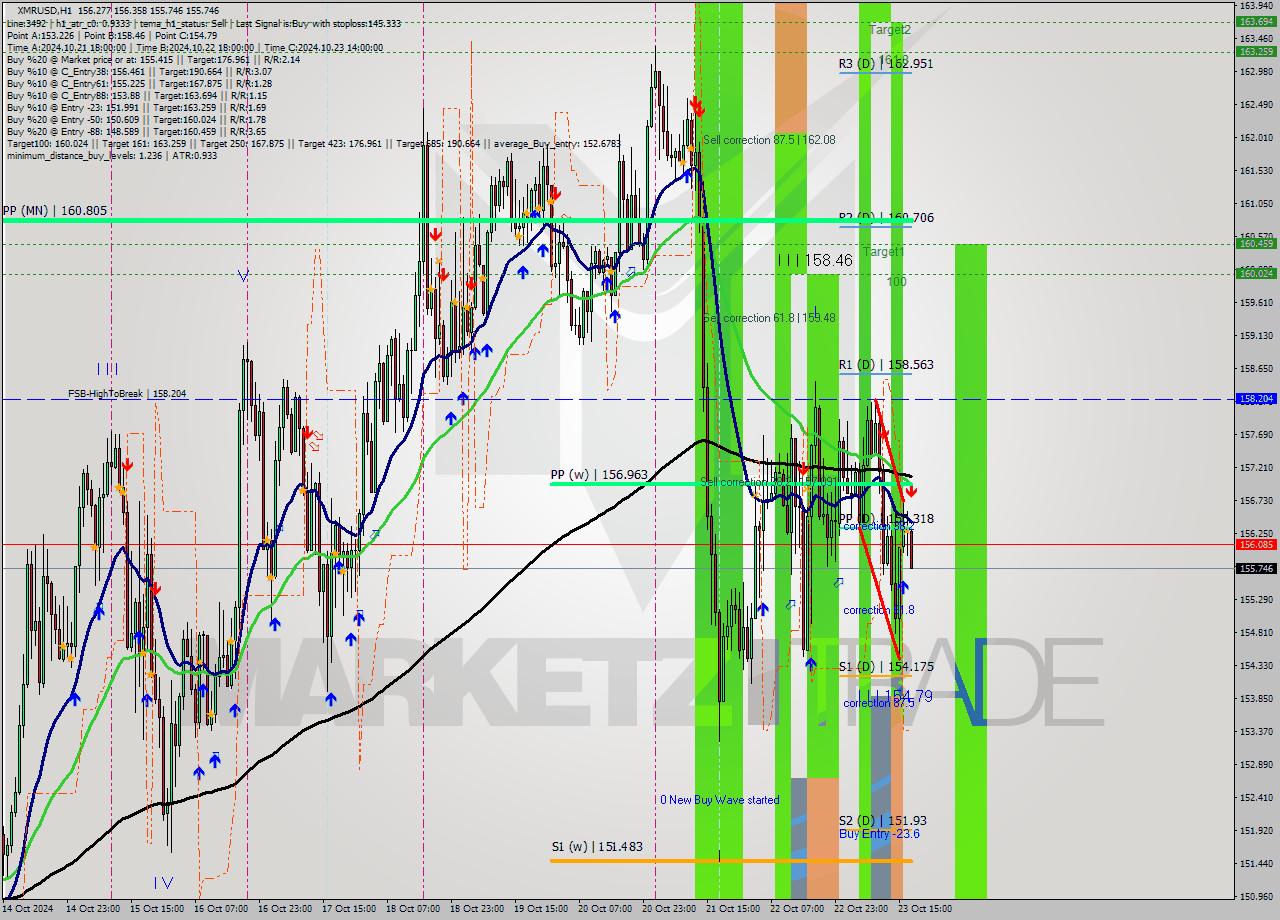Screen dimensions: 1280x920
Task: Click the 163.694 green price tag
Action: [1256, 21]
